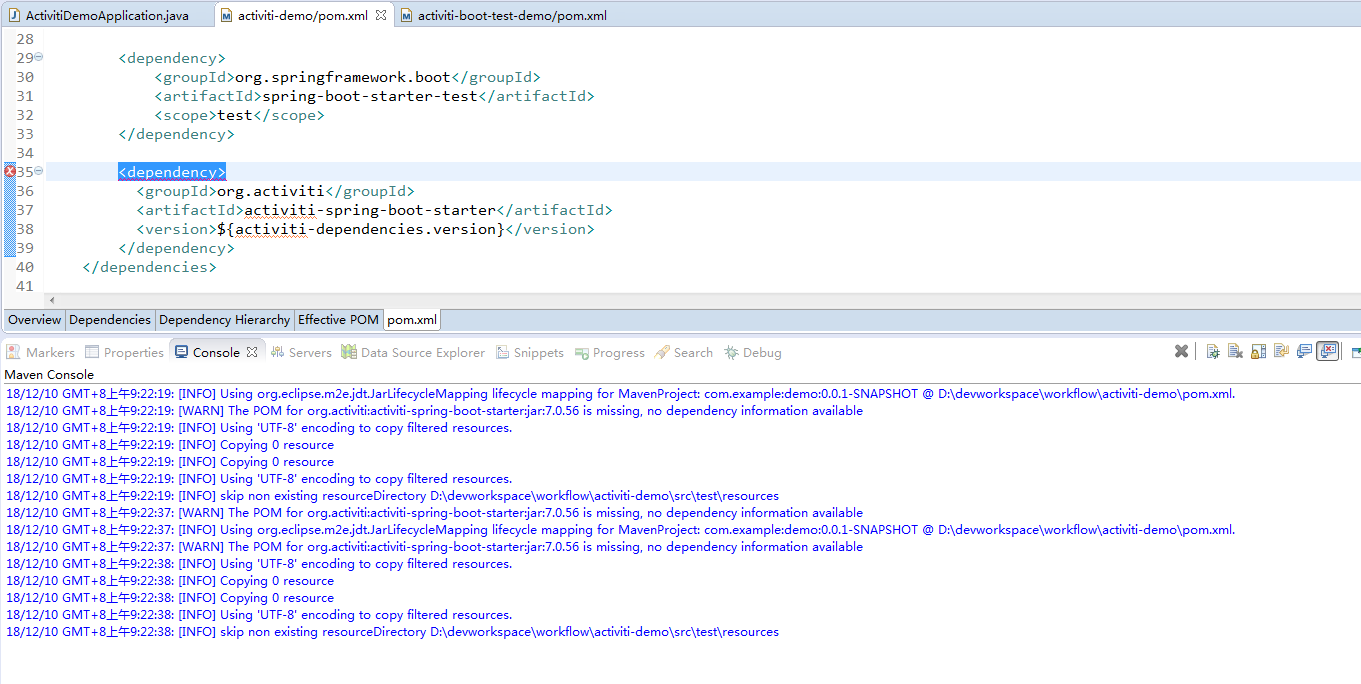Click the activiti-spring-boot-starter artifactId text
This screenshot has height=684, width=1361.
pyautogui.click(x=370, y=210)
